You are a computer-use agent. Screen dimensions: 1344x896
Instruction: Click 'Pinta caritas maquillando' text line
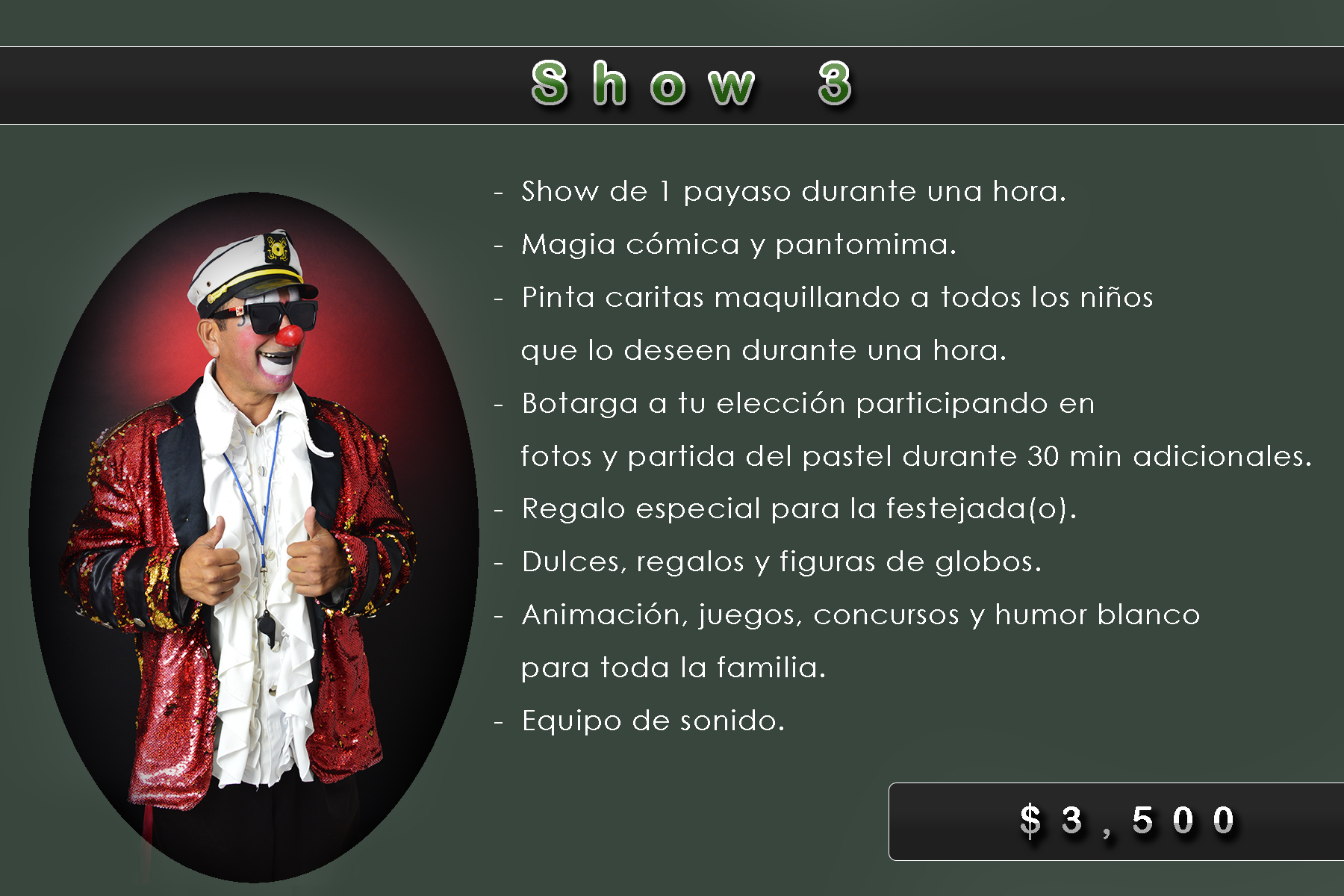[x=837, y=298]
